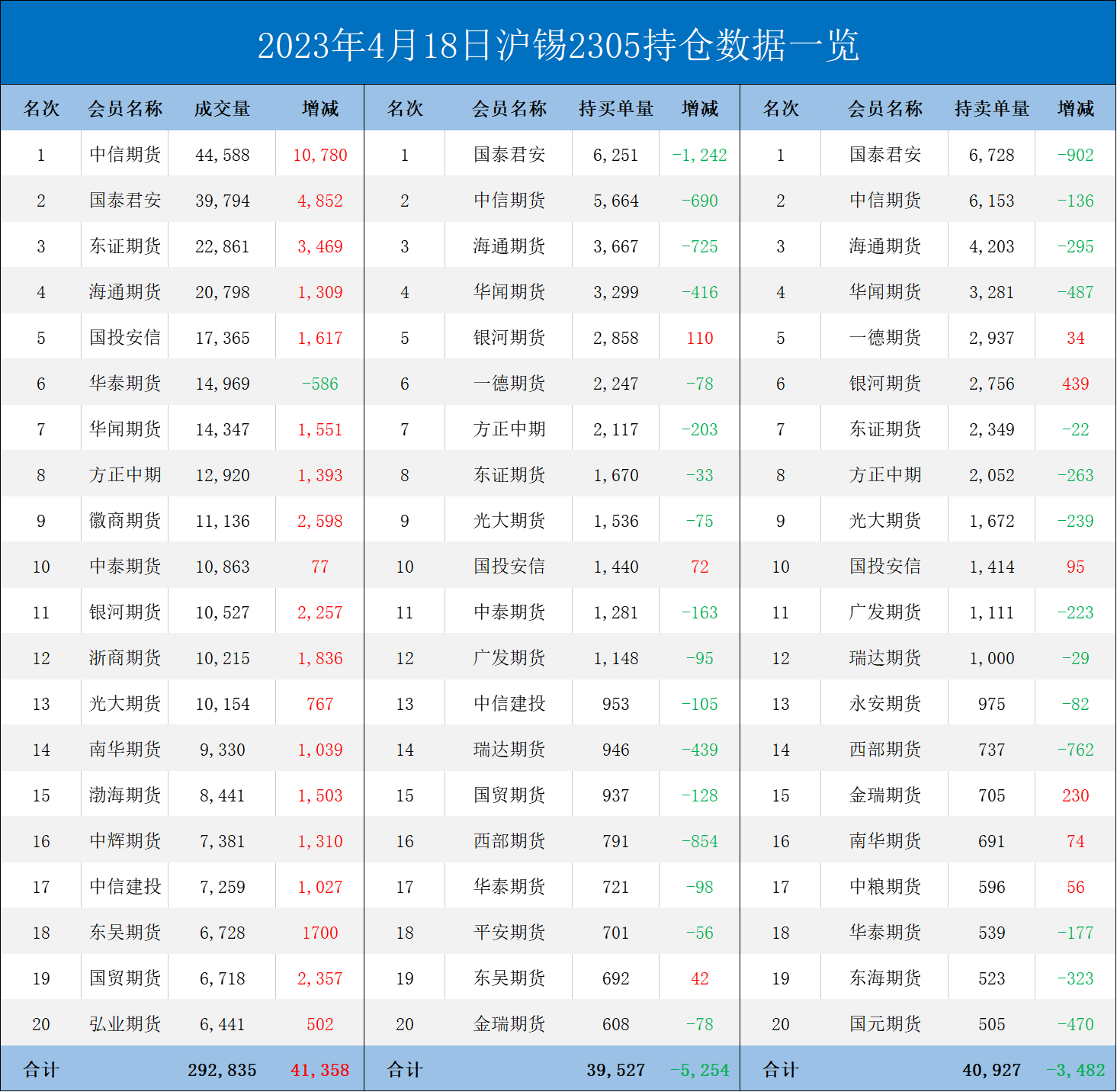Select the volume value "7,259"

(223, 887)
